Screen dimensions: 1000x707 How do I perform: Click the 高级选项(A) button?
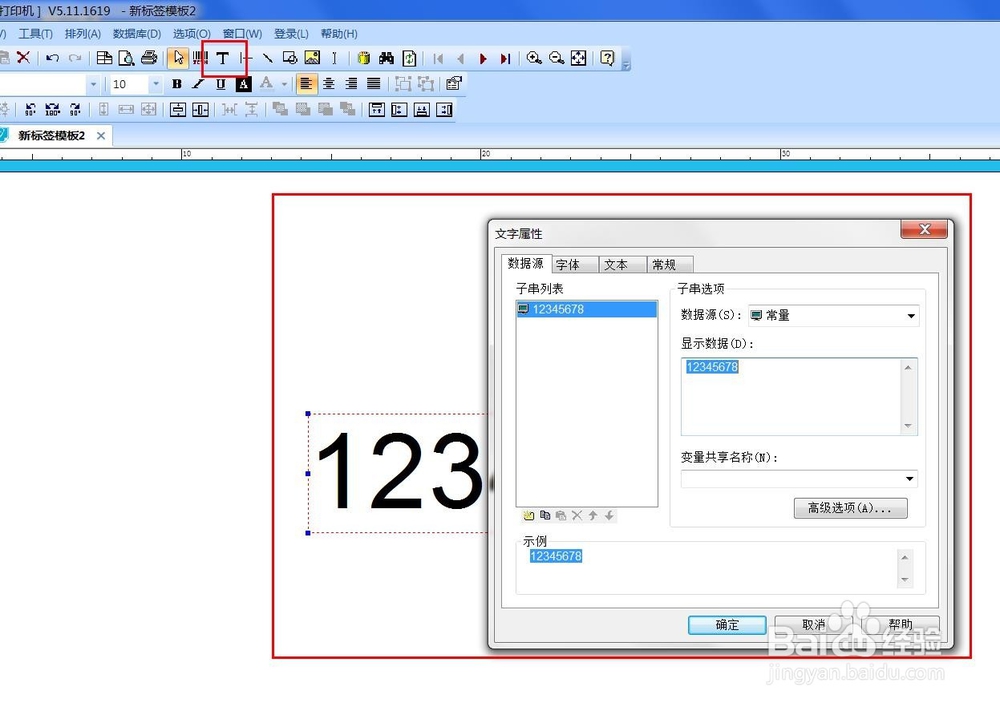tap(850, 508)
